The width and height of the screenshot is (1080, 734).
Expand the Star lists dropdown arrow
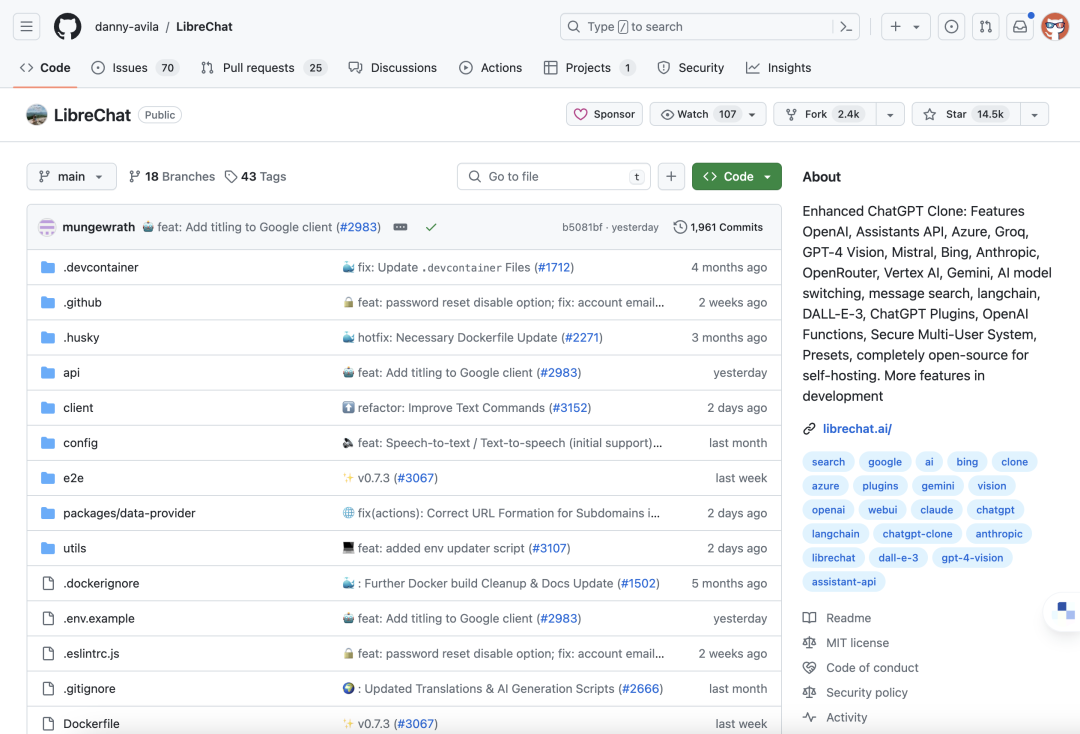point(1035,114)
